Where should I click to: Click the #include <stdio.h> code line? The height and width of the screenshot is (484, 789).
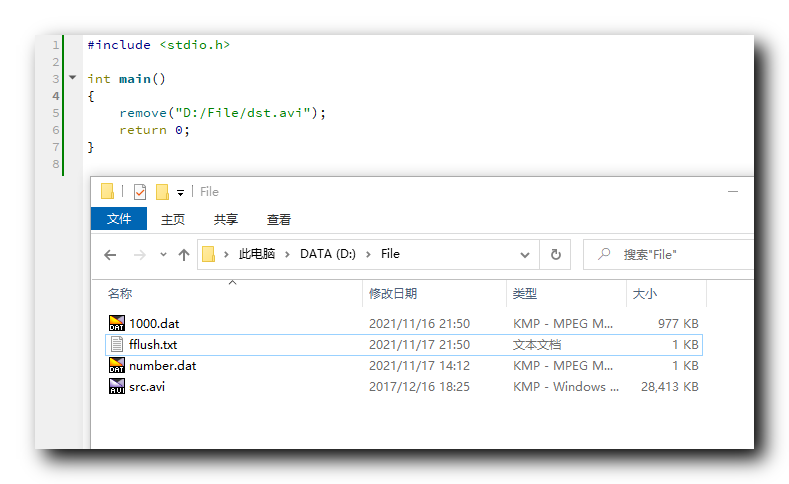159,45
